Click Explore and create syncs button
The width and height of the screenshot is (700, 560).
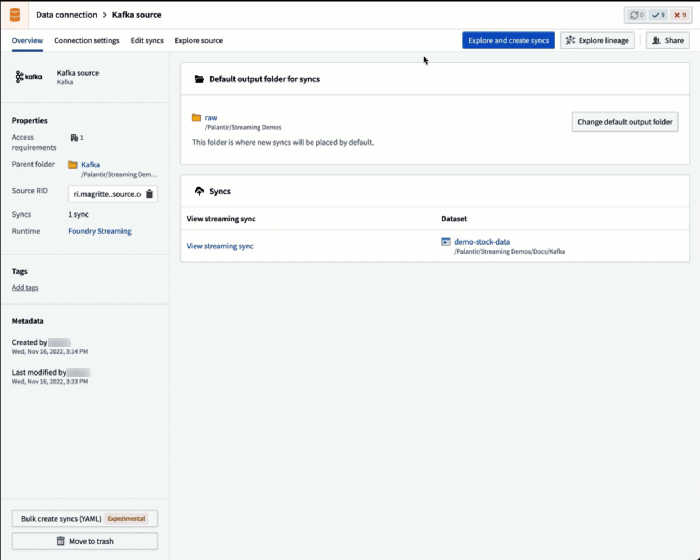coord(508,40)
